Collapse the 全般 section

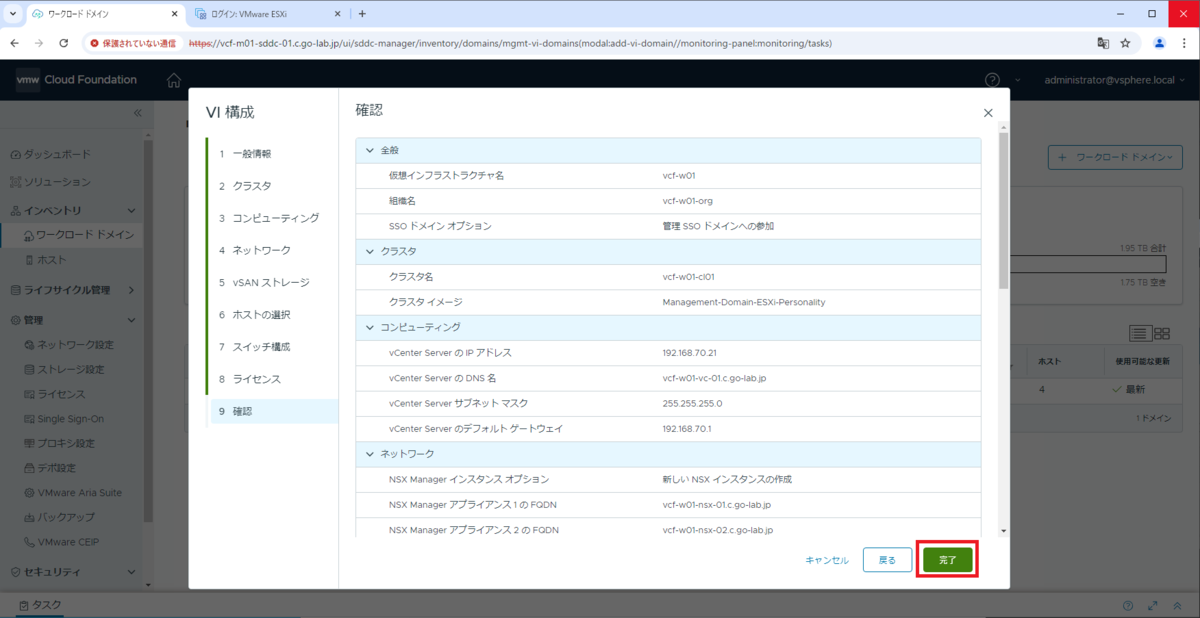[x=370, y=150]
